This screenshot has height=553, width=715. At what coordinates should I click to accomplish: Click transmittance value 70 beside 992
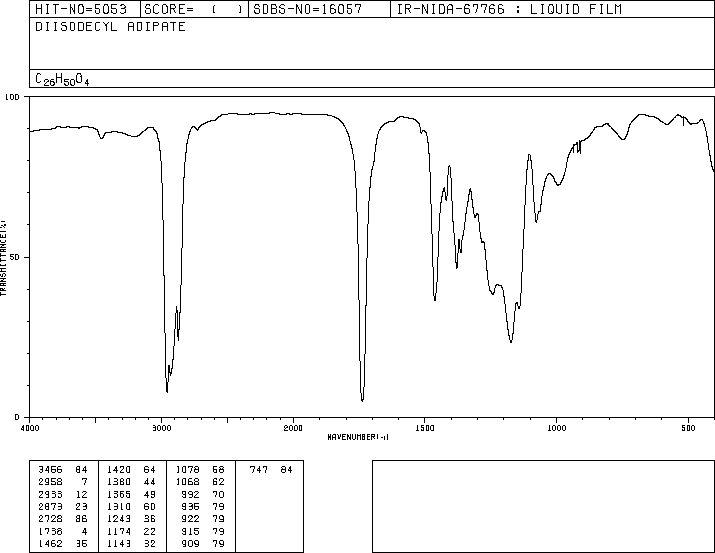[218, 494]
